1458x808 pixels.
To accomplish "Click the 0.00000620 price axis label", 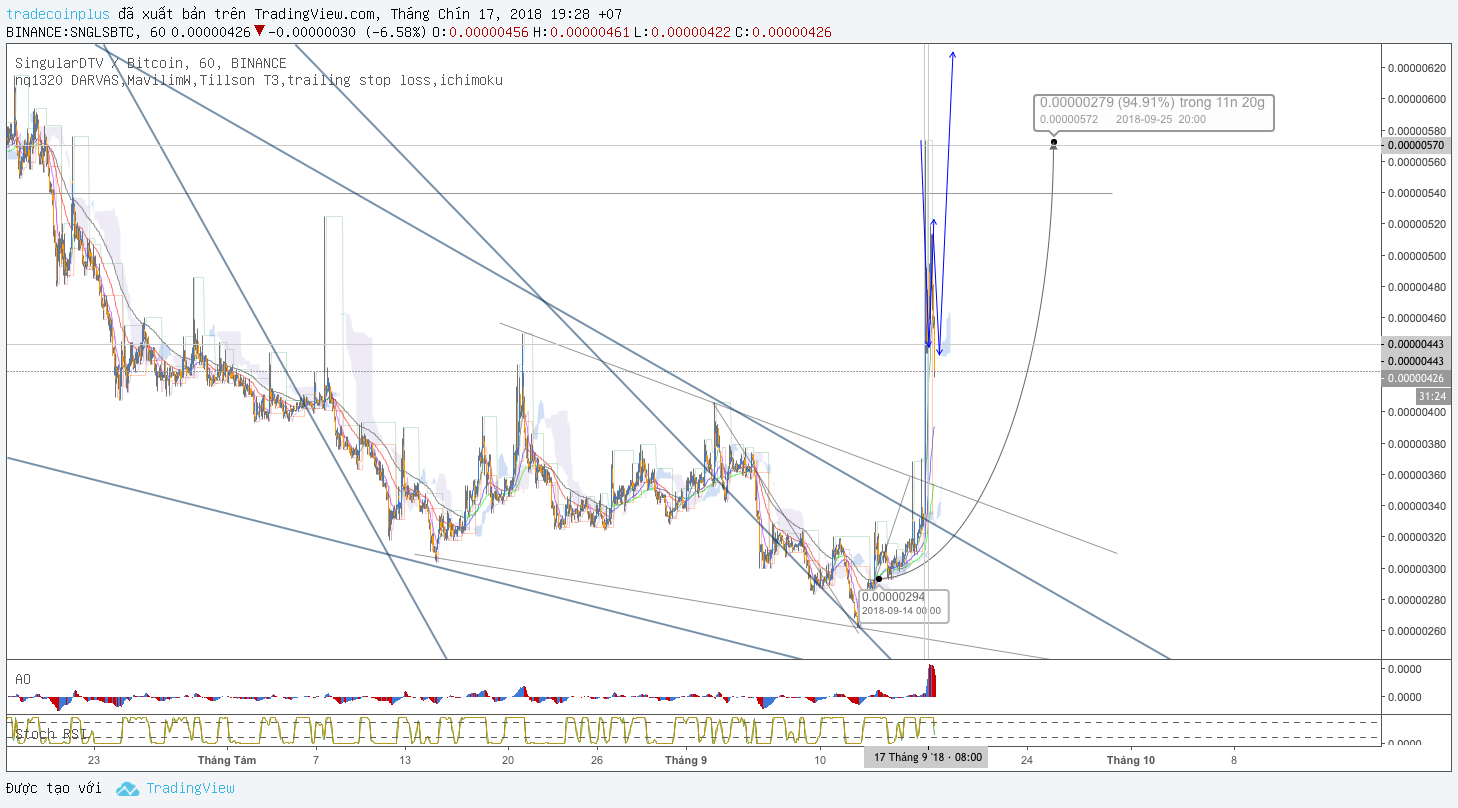I will 1418,68.
